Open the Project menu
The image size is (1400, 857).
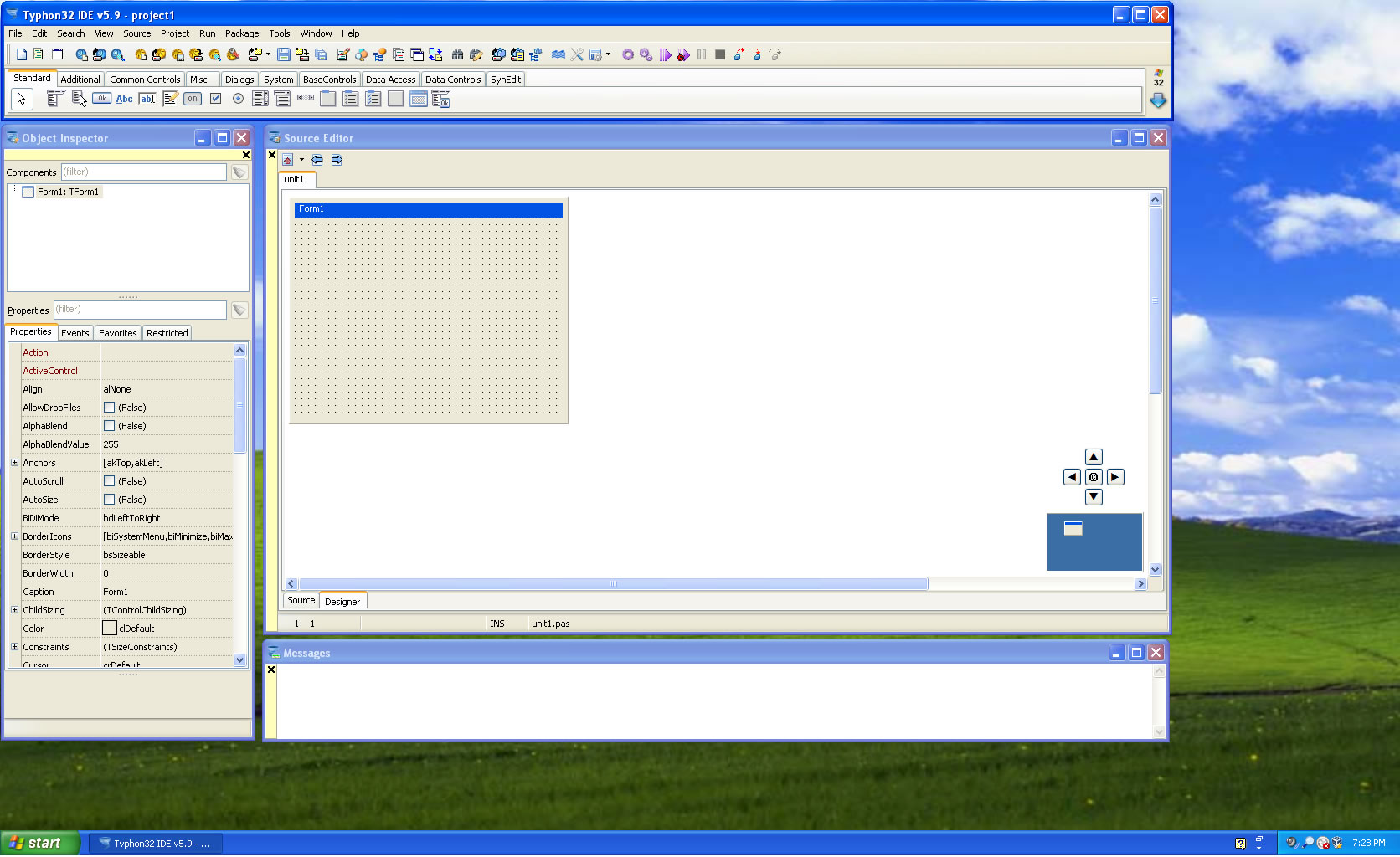coord(175,33)
